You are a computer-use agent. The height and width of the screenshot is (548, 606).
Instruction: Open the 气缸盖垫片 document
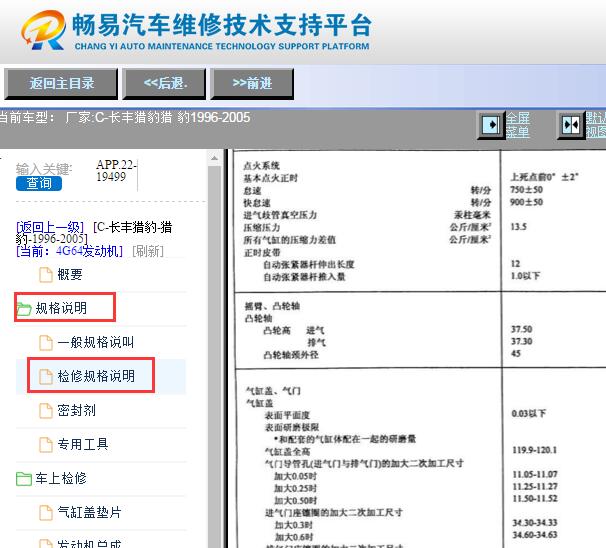[89, 512]
